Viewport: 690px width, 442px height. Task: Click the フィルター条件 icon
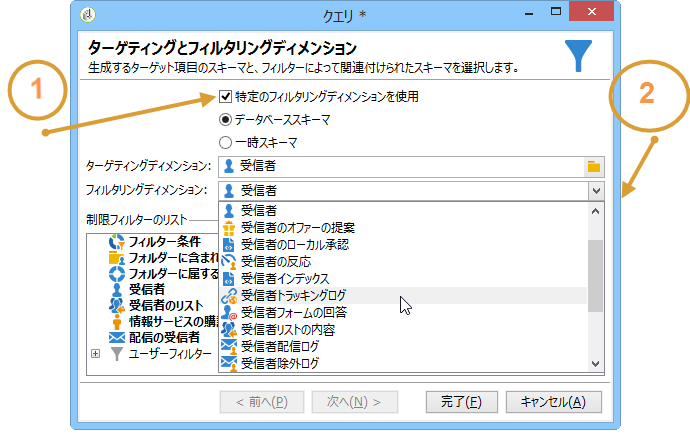tap(117, 242)
